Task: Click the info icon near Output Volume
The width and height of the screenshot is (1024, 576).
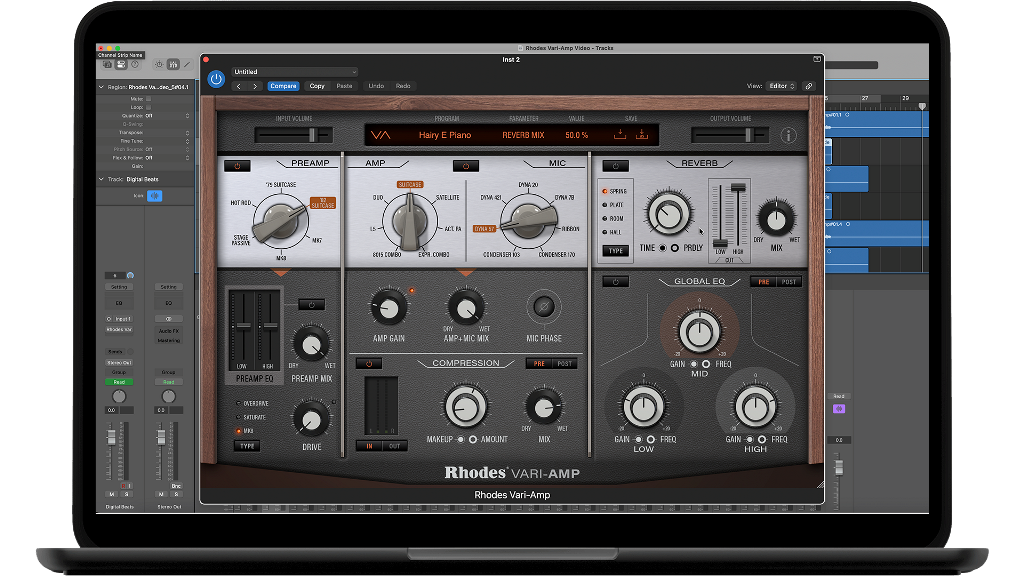Action: coord(788,135)
